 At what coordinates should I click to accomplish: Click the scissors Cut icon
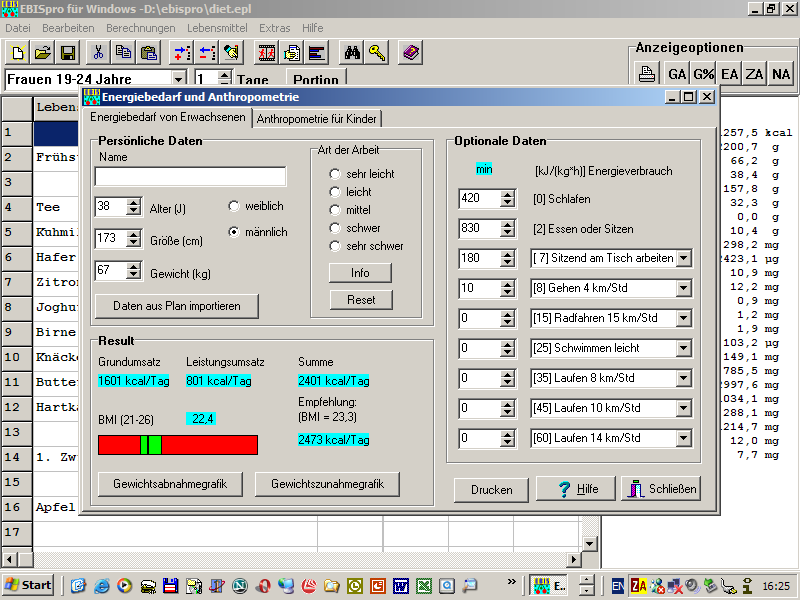click(x=98, y=53)
